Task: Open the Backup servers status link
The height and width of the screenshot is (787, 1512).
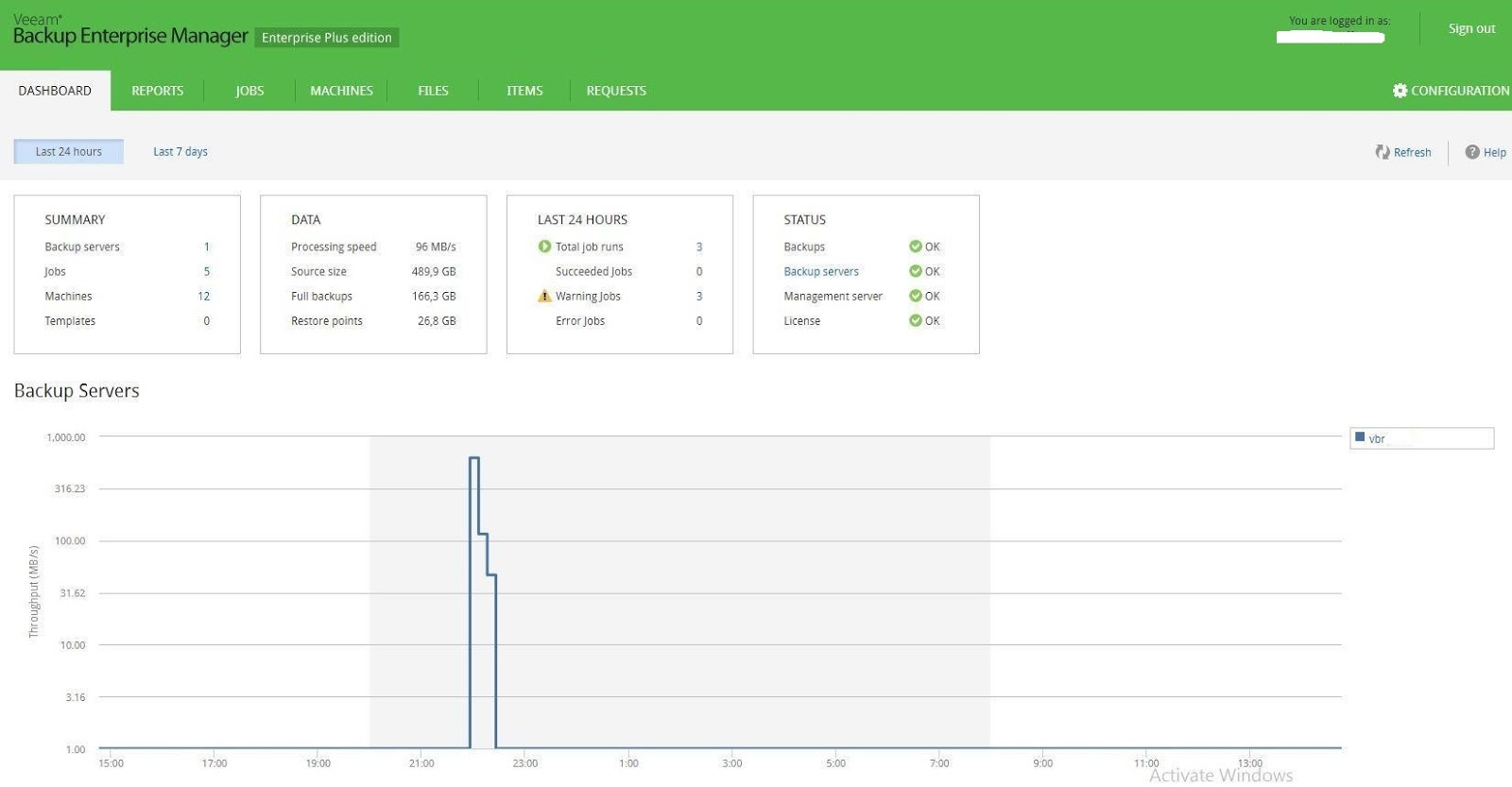Action: [x=821, y=271]
